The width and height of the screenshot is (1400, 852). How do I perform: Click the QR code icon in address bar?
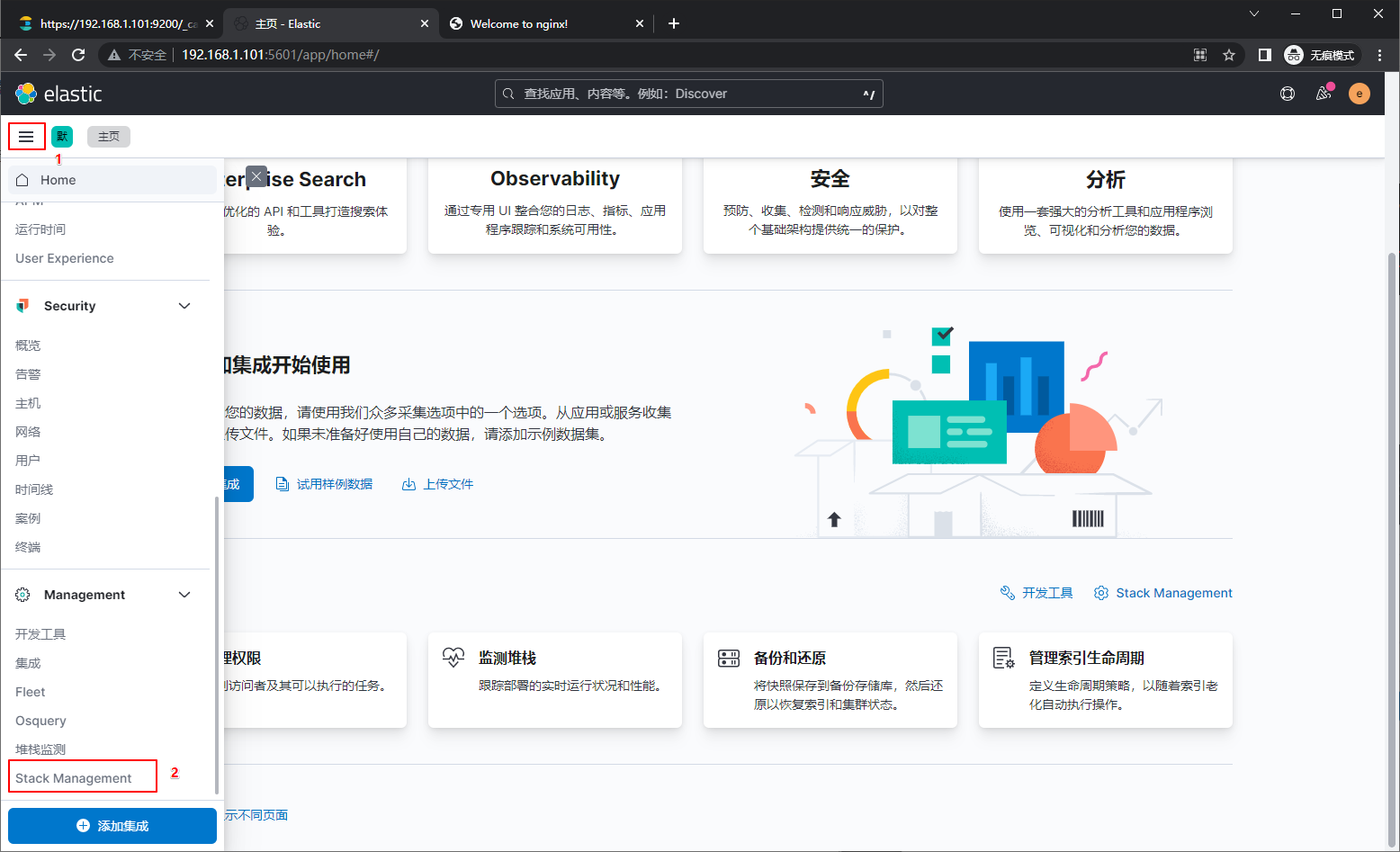click(x=1200, y=55)
